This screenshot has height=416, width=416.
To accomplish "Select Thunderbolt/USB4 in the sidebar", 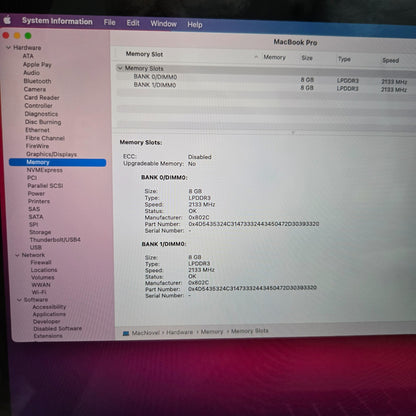I will 55,240.
